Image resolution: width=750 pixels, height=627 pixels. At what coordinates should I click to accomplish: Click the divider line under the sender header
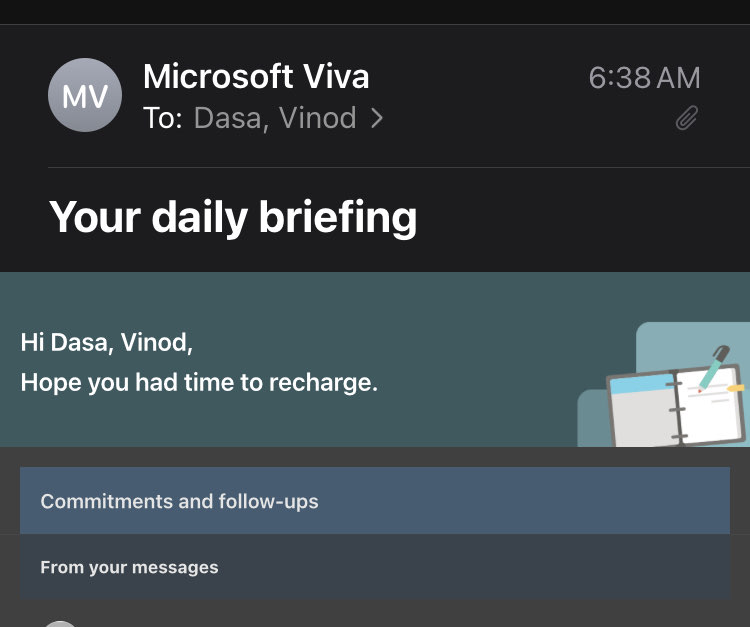tap(398, 167)
